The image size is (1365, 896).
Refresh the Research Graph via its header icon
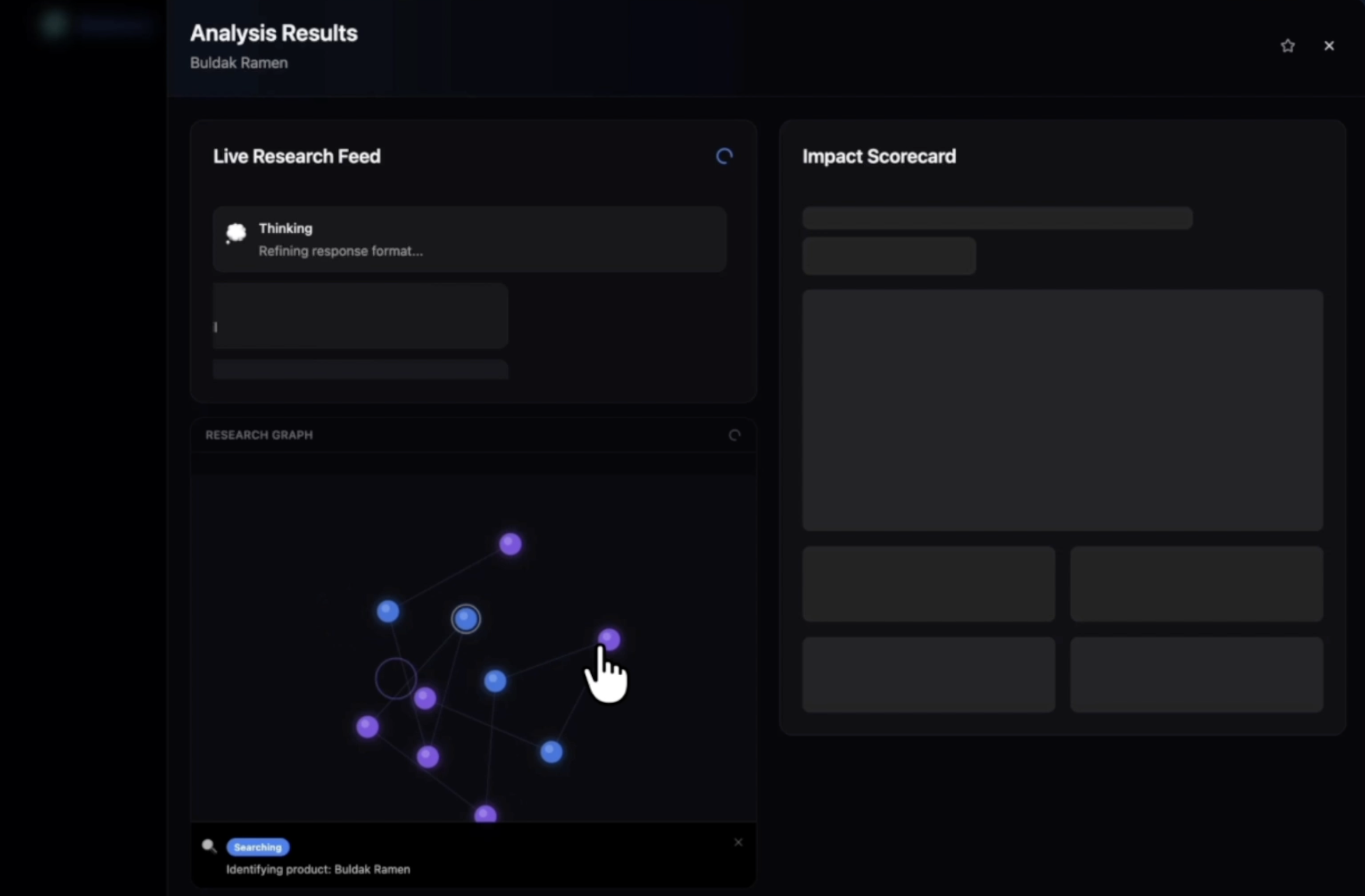tap(734, 435)
